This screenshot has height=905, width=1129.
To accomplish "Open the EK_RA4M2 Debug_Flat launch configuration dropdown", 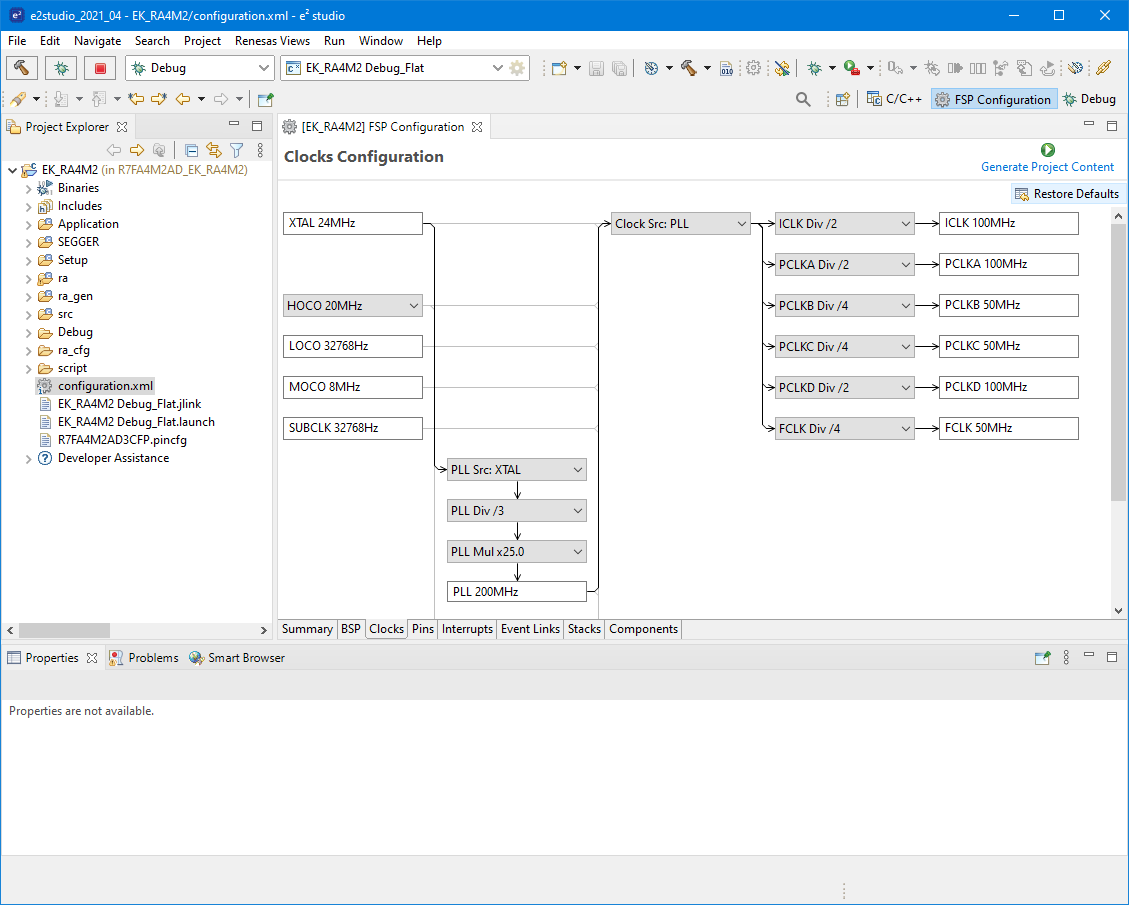I will (x=498, y=67).
